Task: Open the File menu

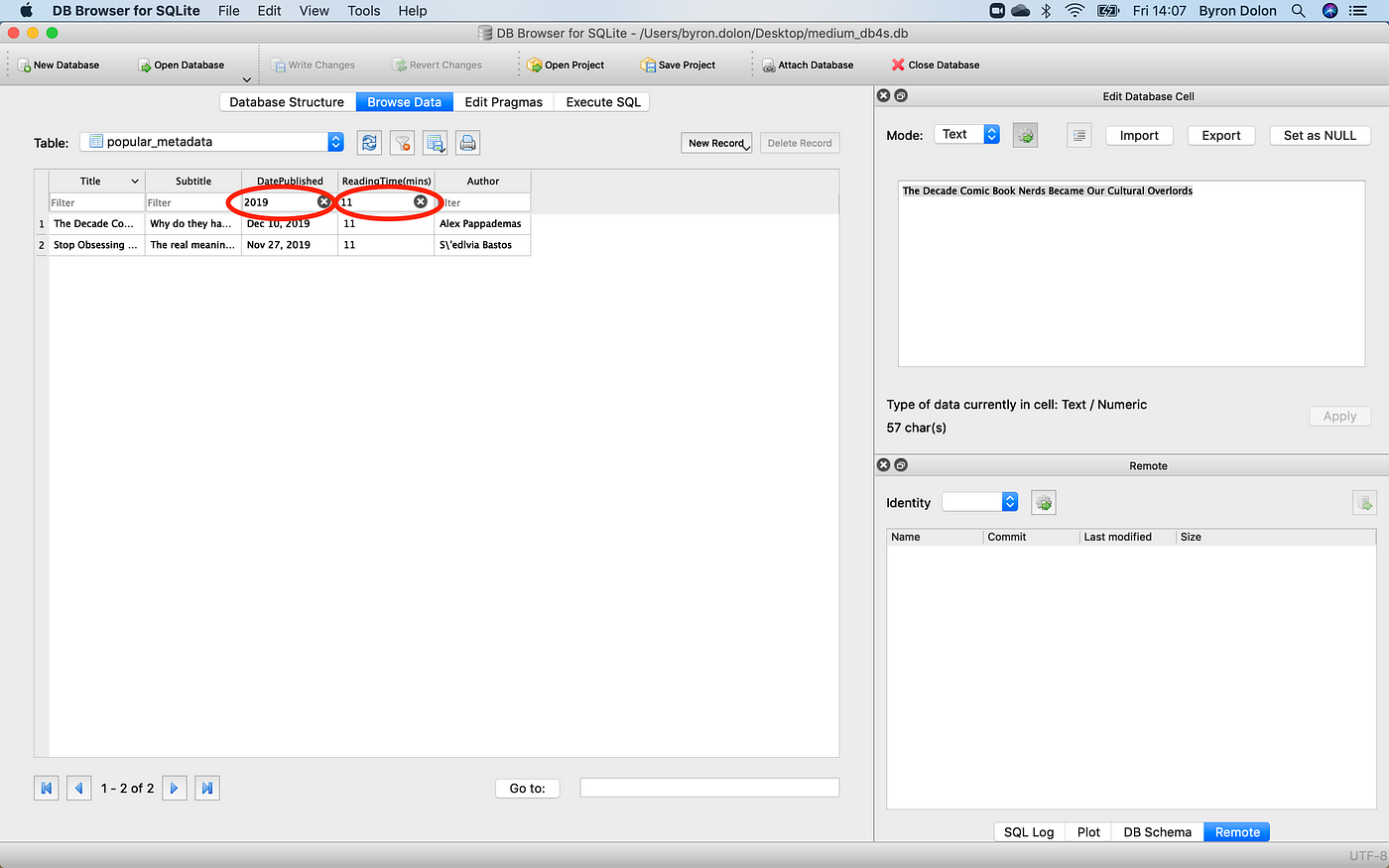Action: tap(229, 11)
